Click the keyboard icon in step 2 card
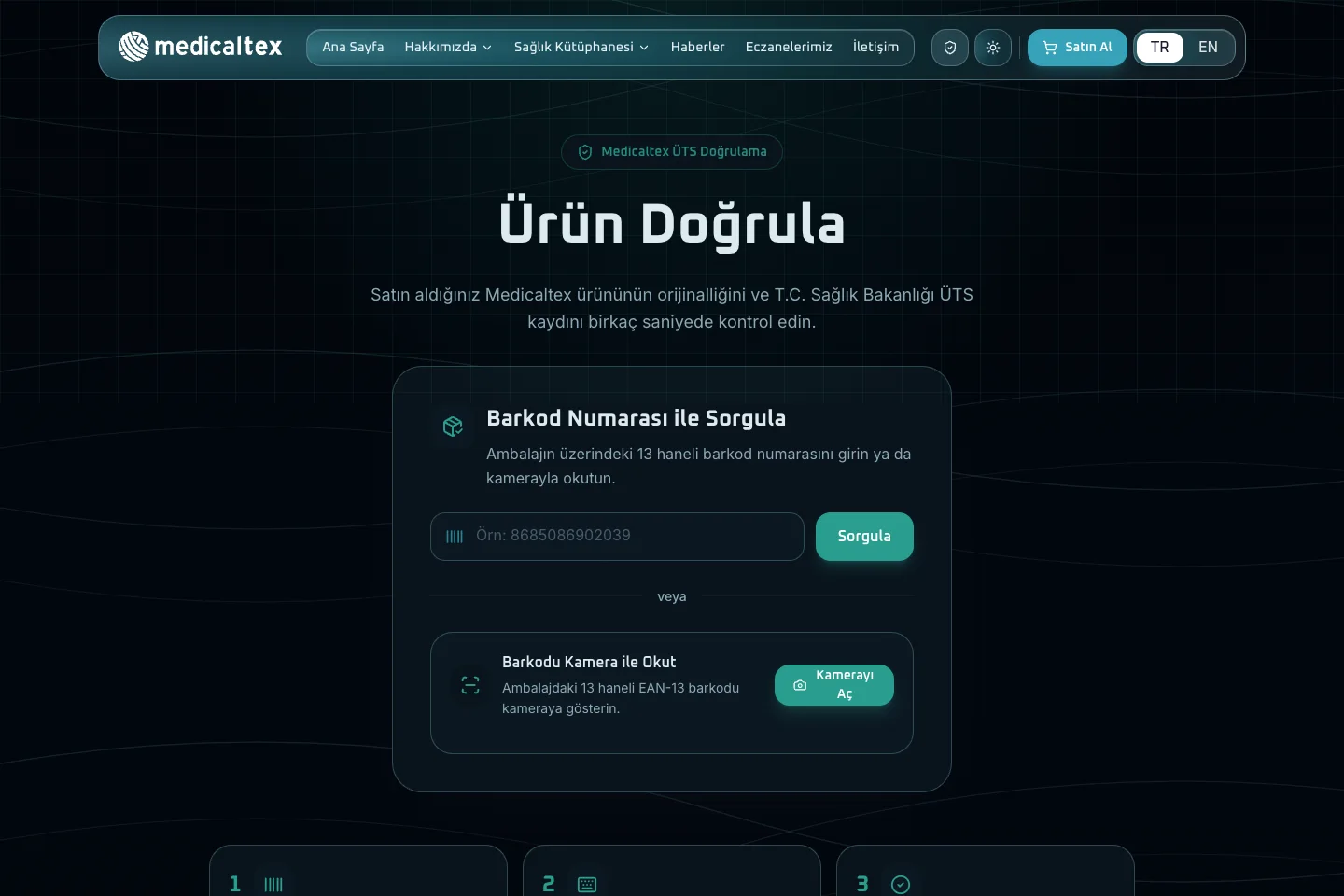Viewport: 1344px width, 896px height. pos(587,885)
